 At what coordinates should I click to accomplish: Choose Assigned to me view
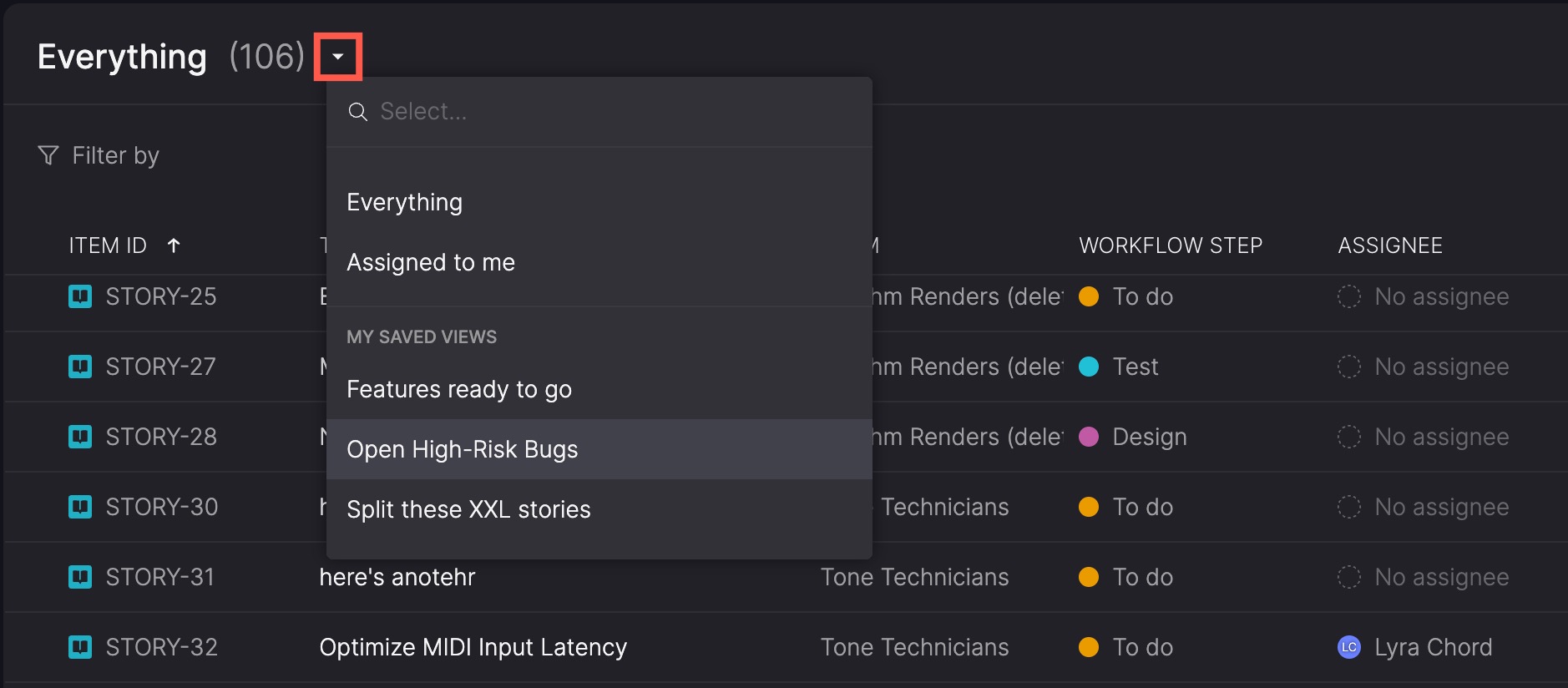click(430, 262)
